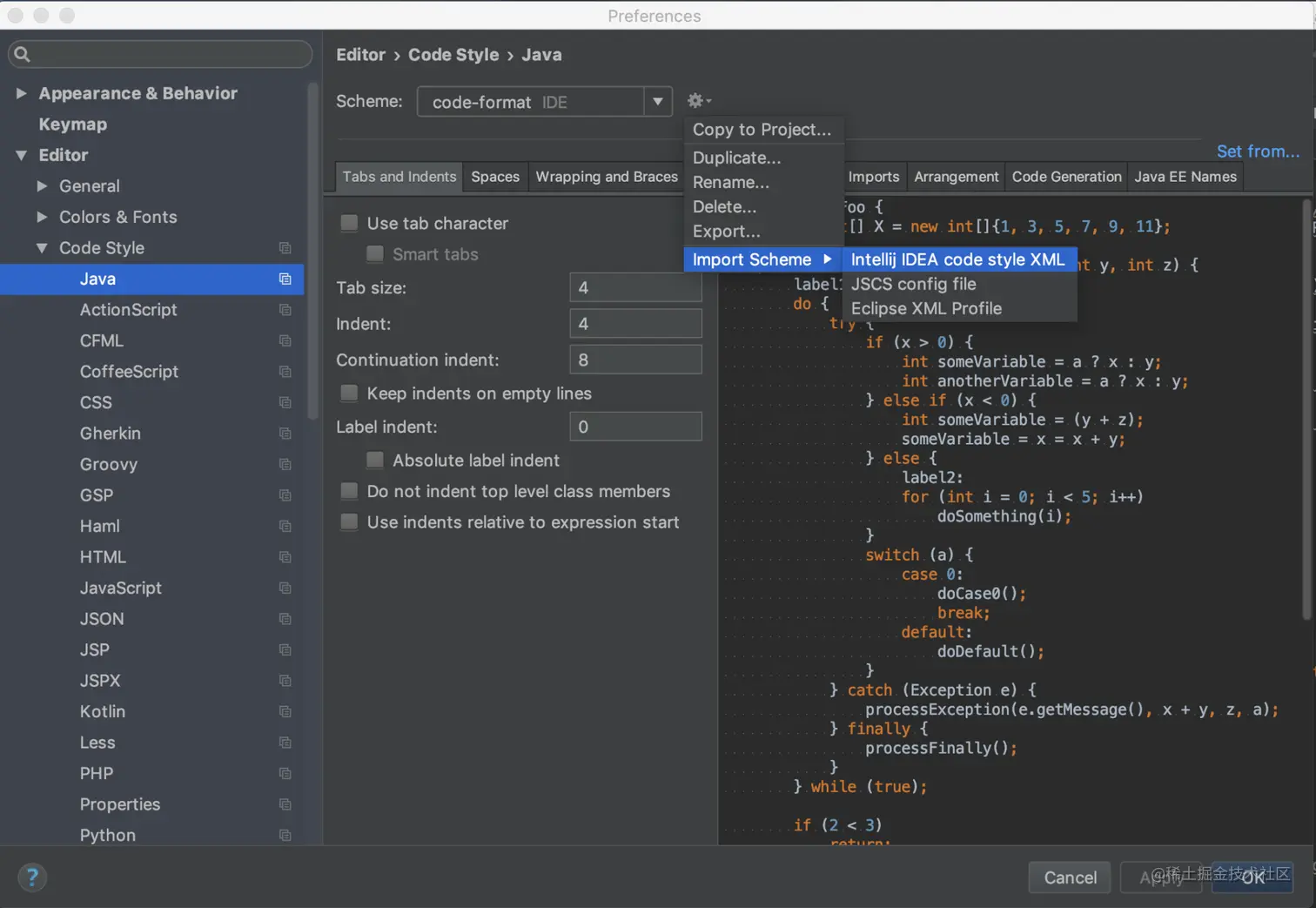Click the Cancel button
Screen dimensions: 1316x908
point(1070,878)
